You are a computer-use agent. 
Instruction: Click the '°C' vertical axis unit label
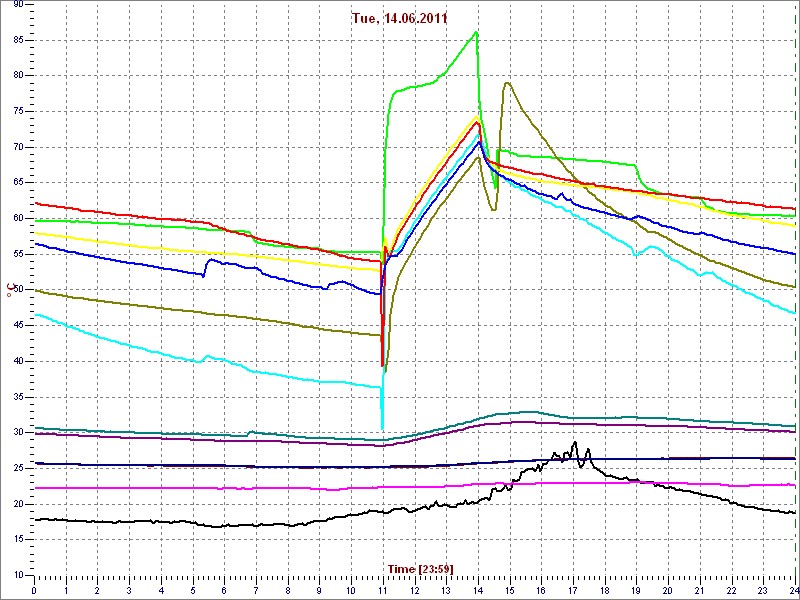click(9, 290)
